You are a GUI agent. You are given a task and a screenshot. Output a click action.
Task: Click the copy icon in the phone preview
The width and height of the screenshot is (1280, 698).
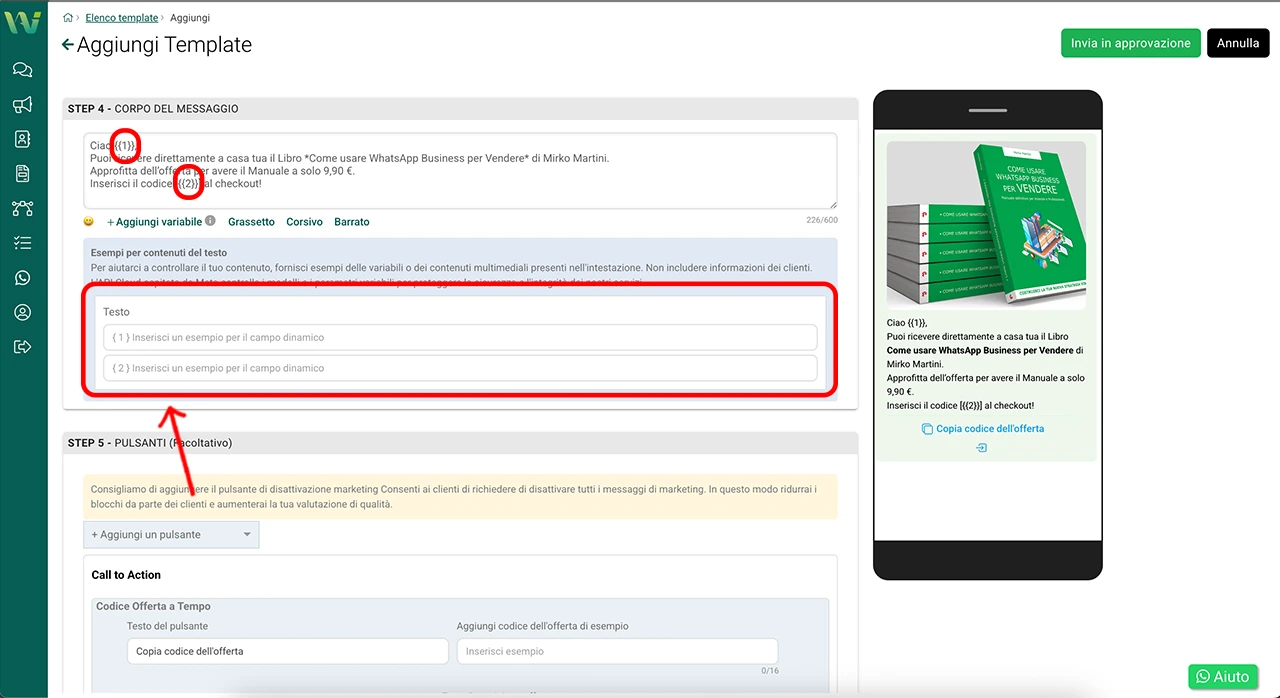[x=927, y=429]
